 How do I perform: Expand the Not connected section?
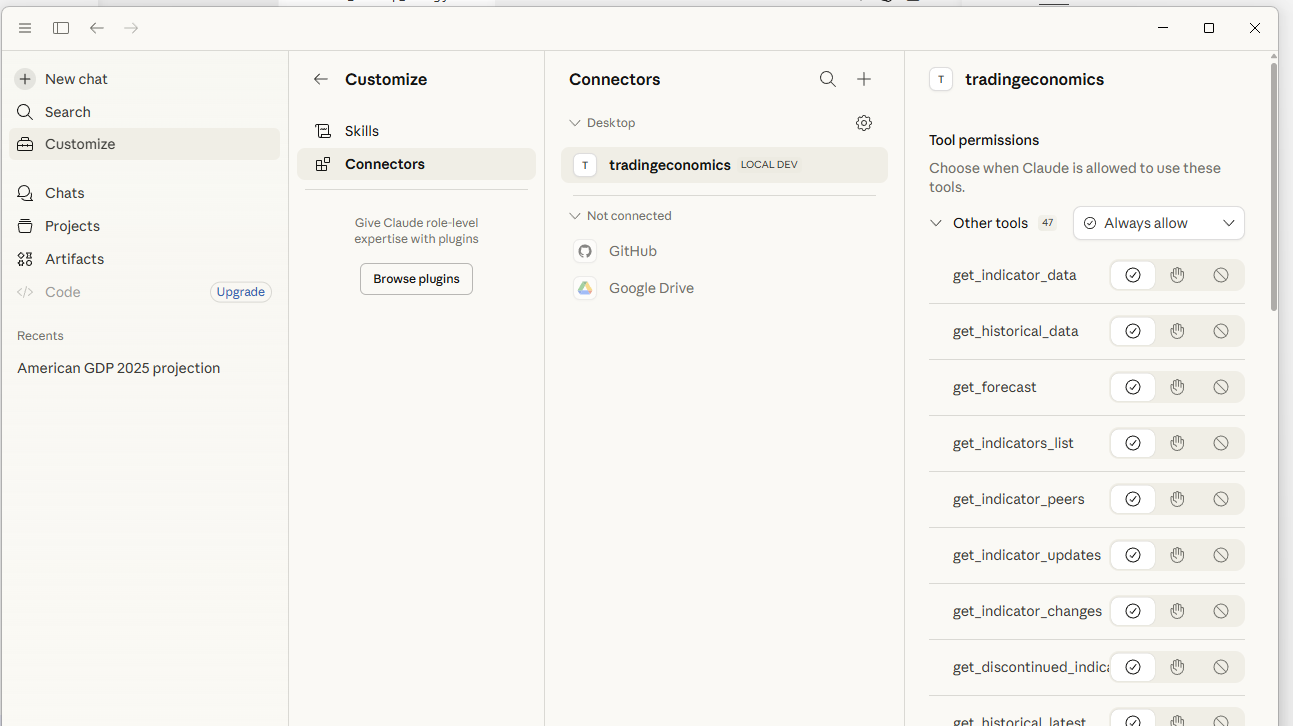[575, 215]
